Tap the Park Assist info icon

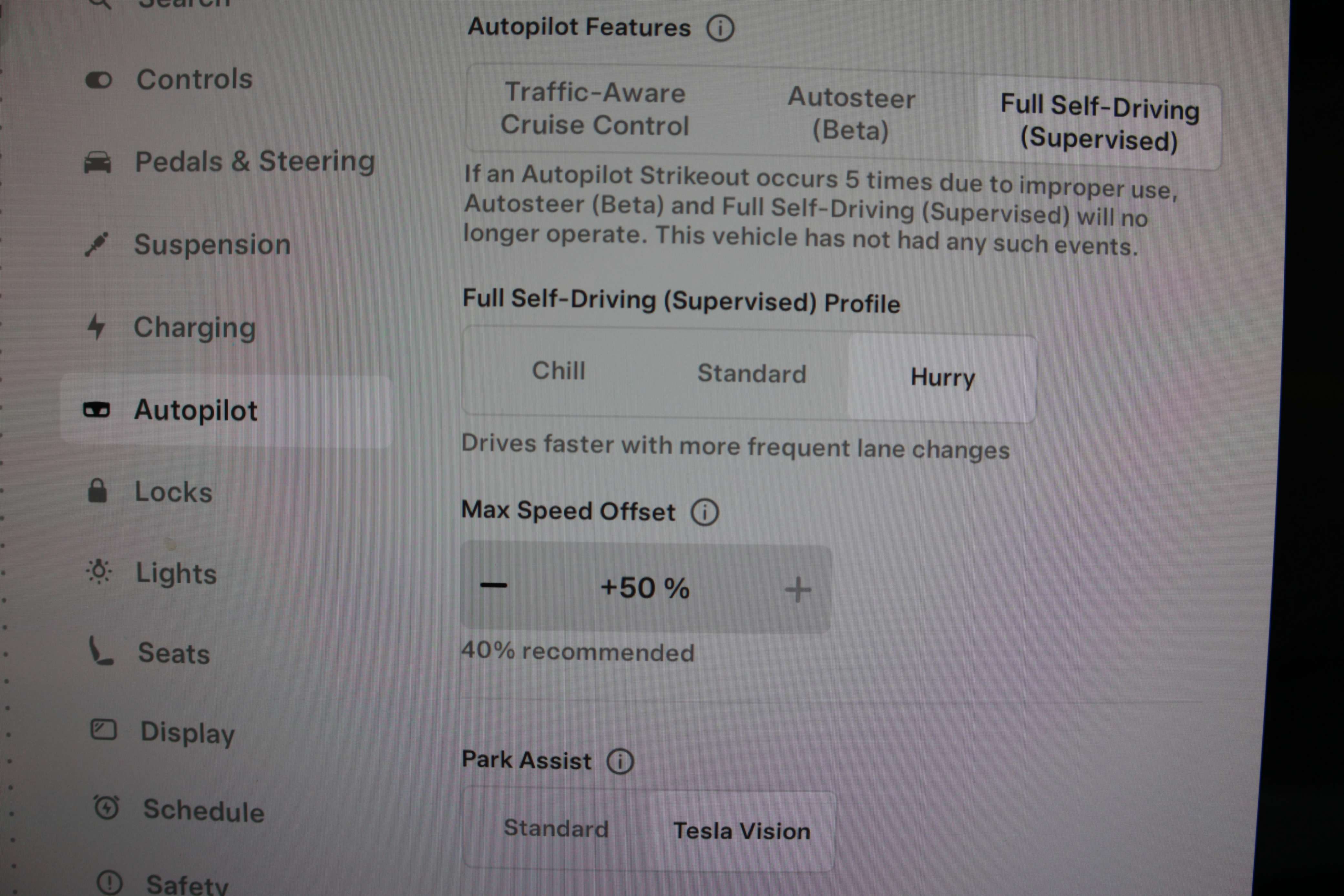[620, 762]
